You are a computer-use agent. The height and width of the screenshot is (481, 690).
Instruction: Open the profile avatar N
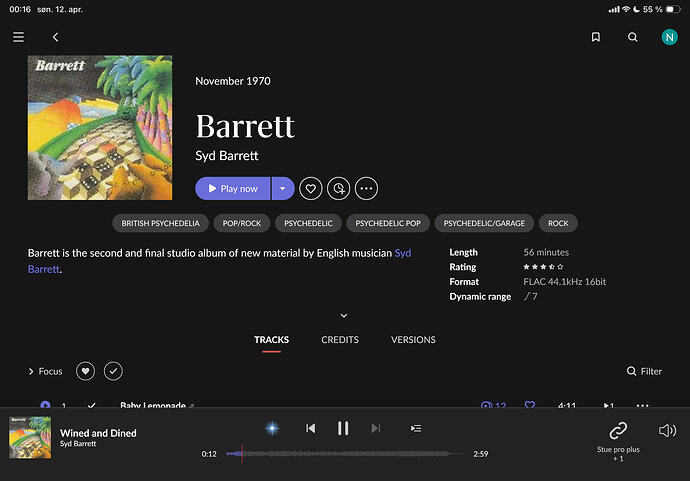tap(669, 37)
